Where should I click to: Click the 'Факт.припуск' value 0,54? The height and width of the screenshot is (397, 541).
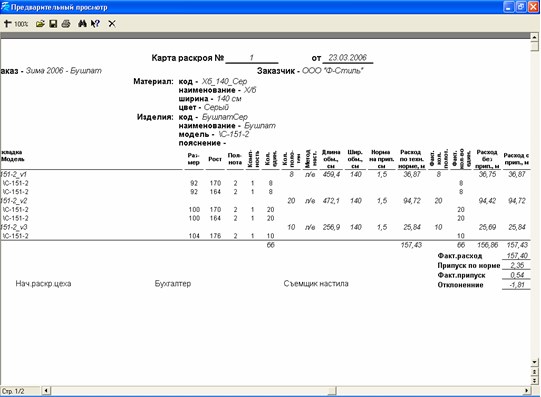click(x=517, y=275)
